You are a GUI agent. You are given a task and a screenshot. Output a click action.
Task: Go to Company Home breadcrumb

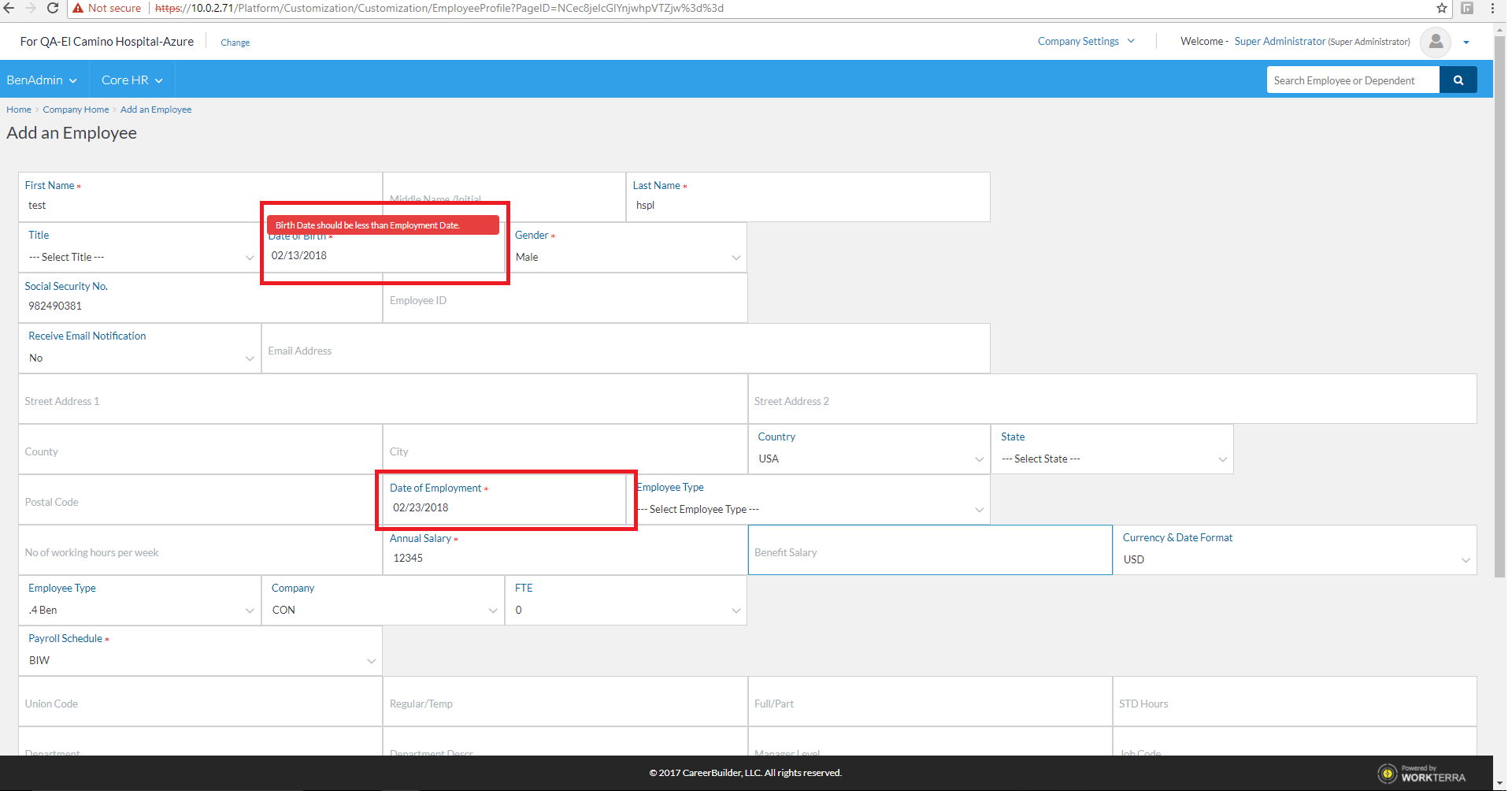(76, 110)
